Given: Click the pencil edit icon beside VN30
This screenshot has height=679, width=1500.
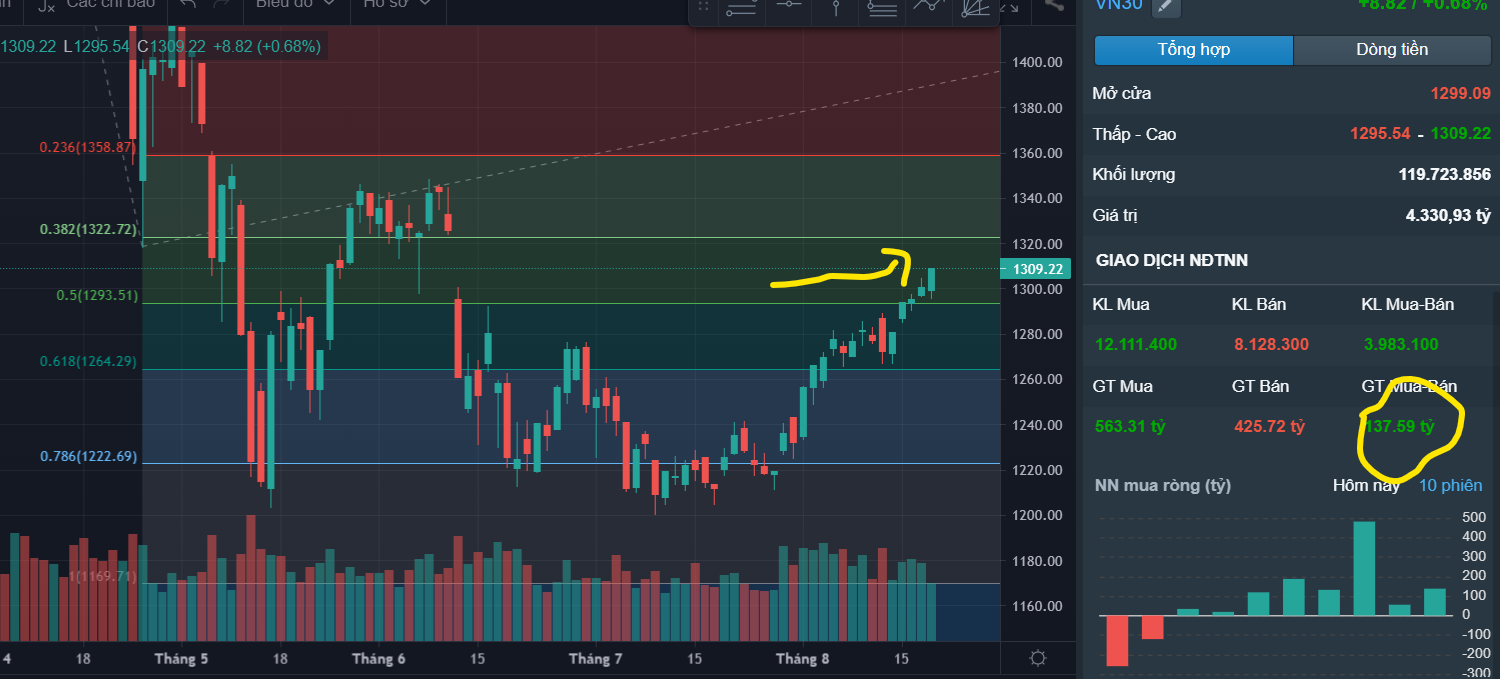Looking at the screenshot, I should (1166, 6).
